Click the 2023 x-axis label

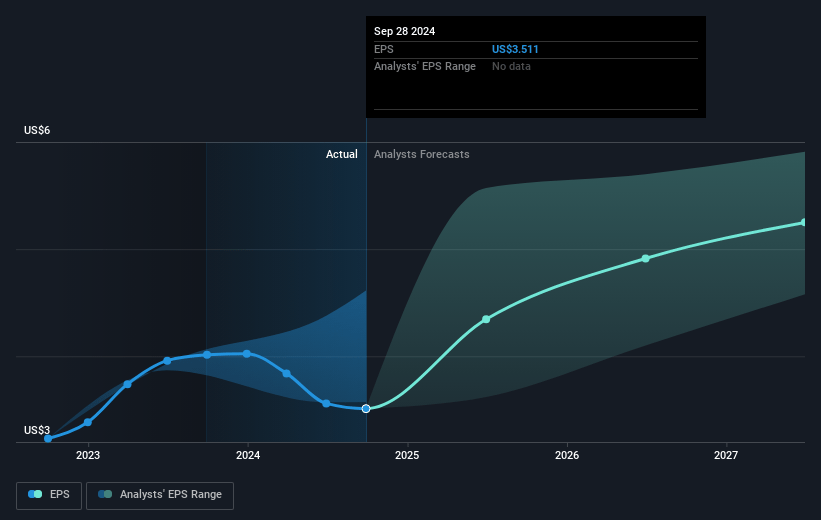pyautogui.click(x=88, y=455)
